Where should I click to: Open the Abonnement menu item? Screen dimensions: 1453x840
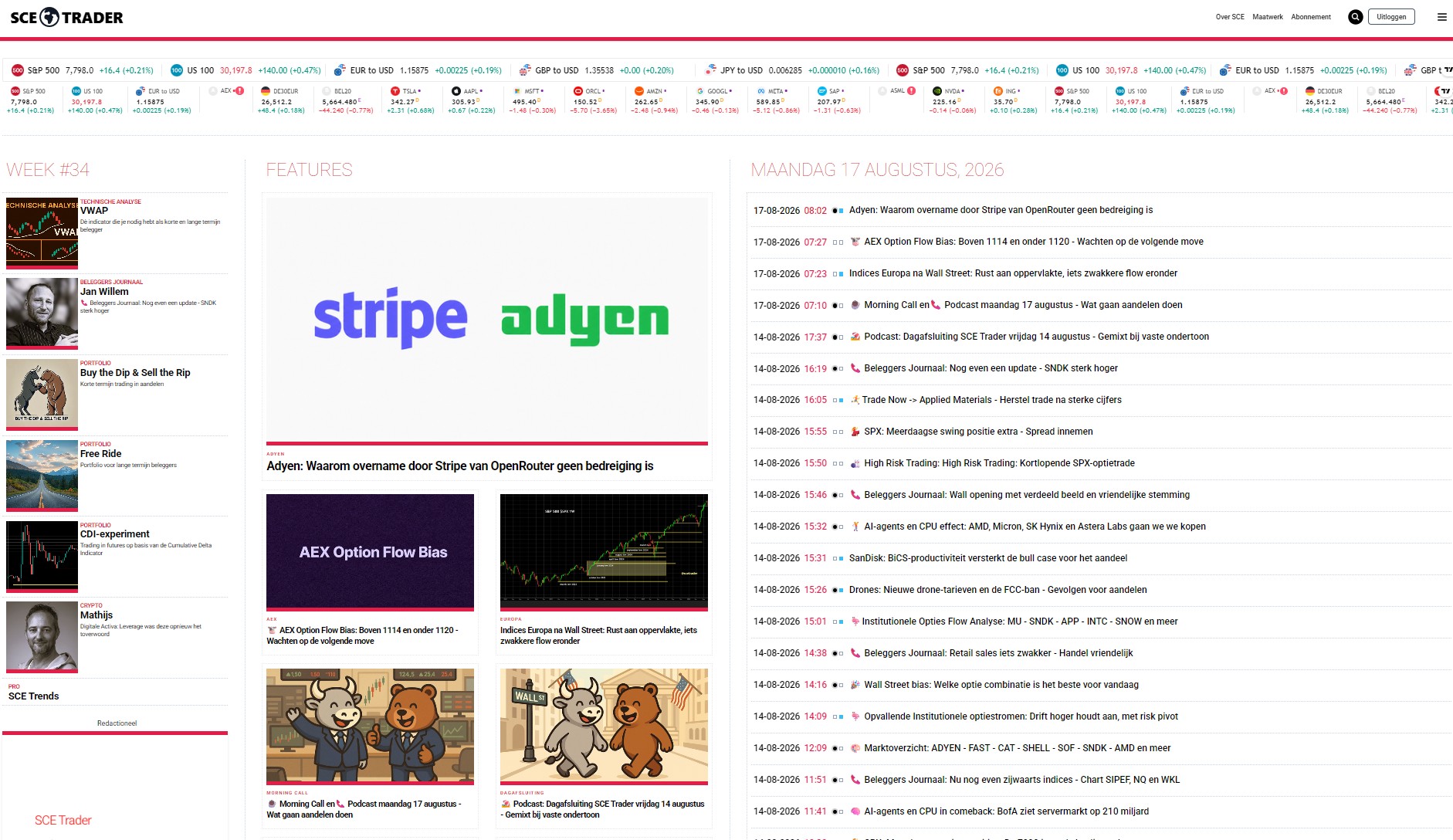tap(1311, 17)
